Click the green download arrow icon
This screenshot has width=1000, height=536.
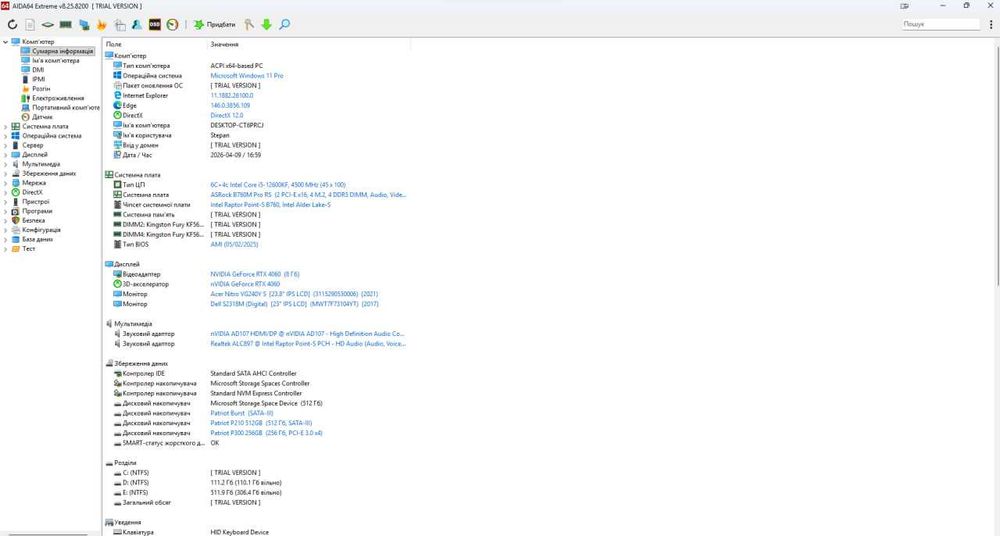tap(267, 24)
